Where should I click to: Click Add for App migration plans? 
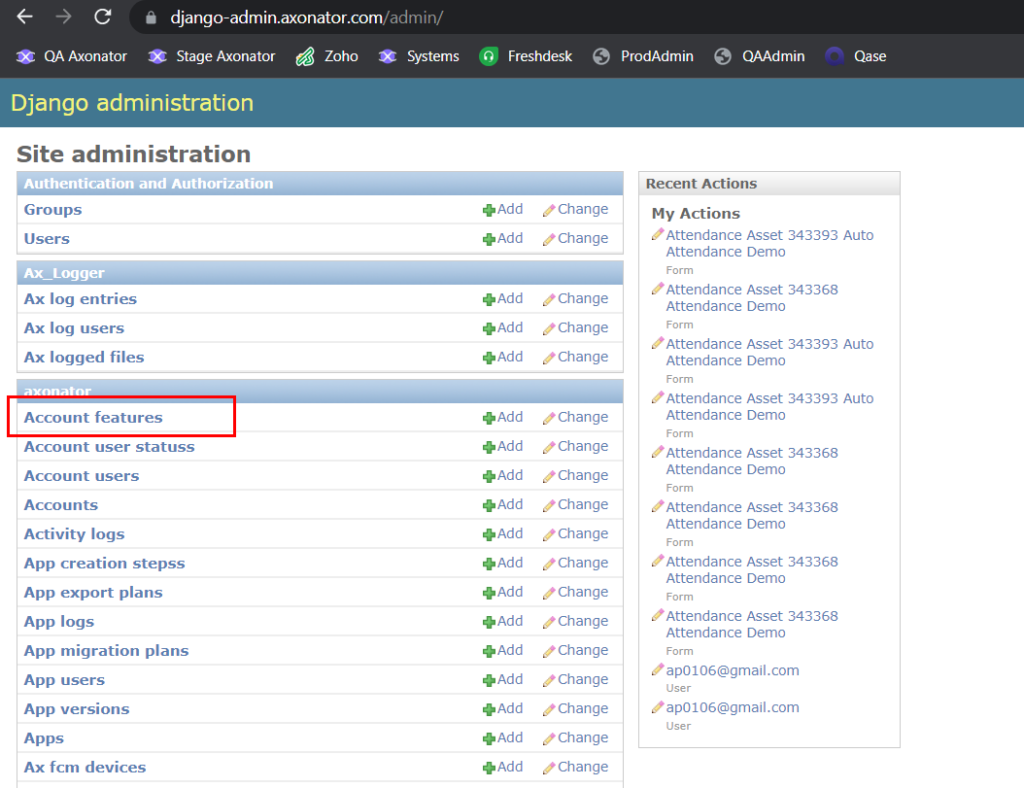coord(503,651)
